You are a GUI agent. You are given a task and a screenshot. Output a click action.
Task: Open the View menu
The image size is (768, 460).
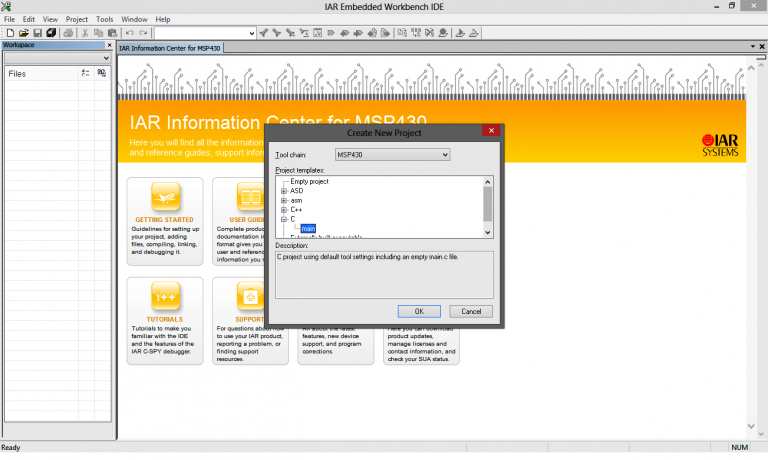pyautogui.click(x=50, y=19)
